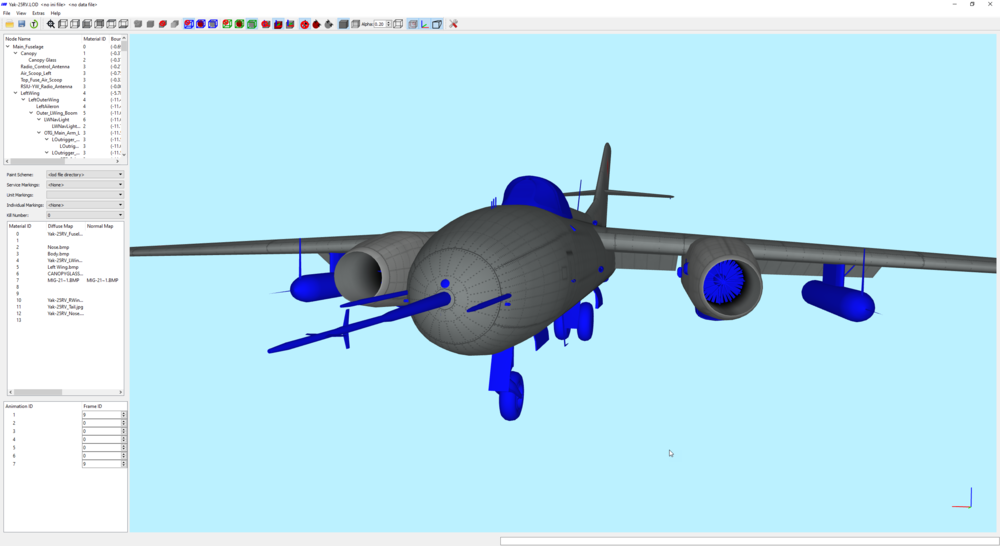This screenshot has width=1000, height=546.
Task: Select the Canopy Glass node
Action: click(x=42, y=60)
